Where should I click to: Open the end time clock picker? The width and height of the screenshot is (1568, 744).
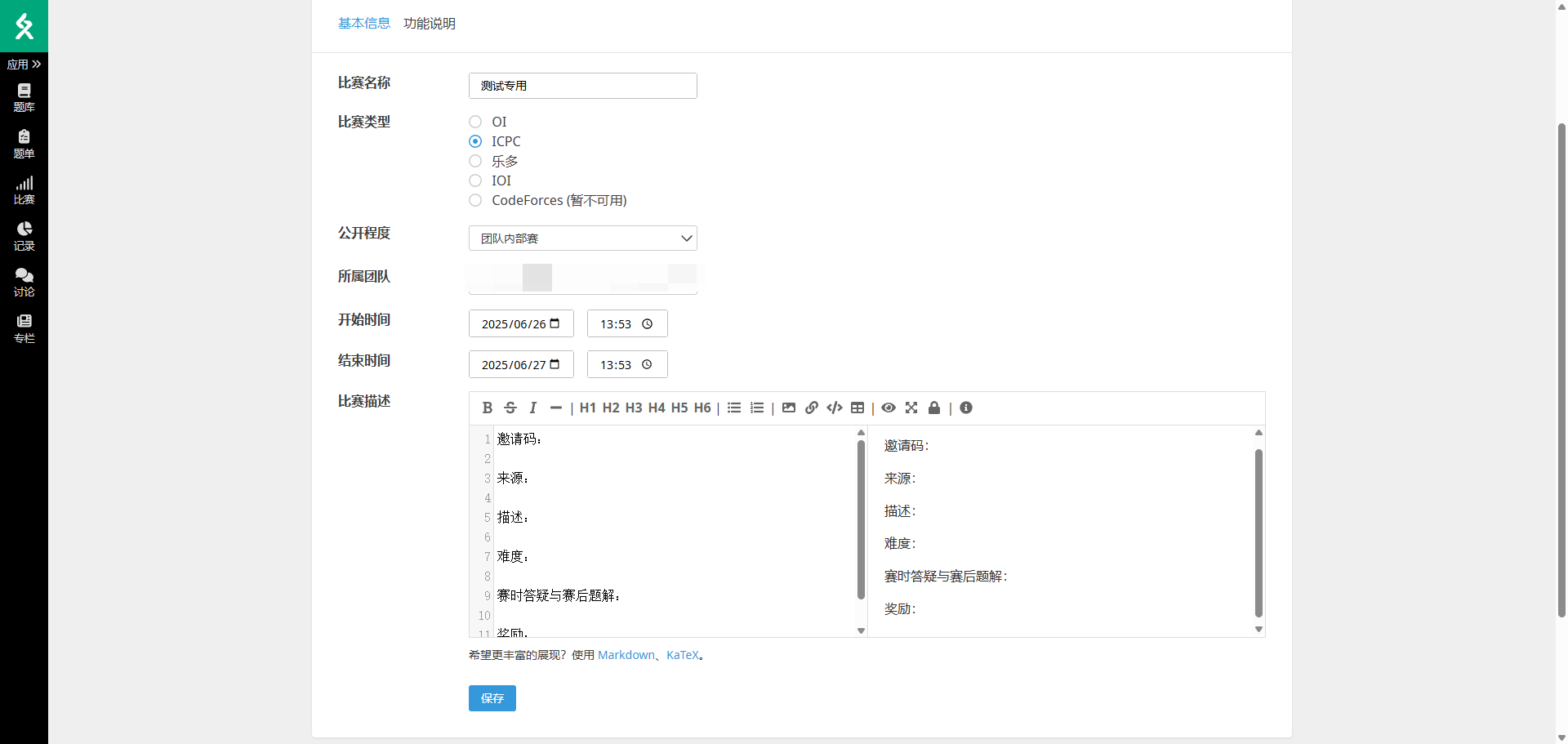click(x=647, y=364)
